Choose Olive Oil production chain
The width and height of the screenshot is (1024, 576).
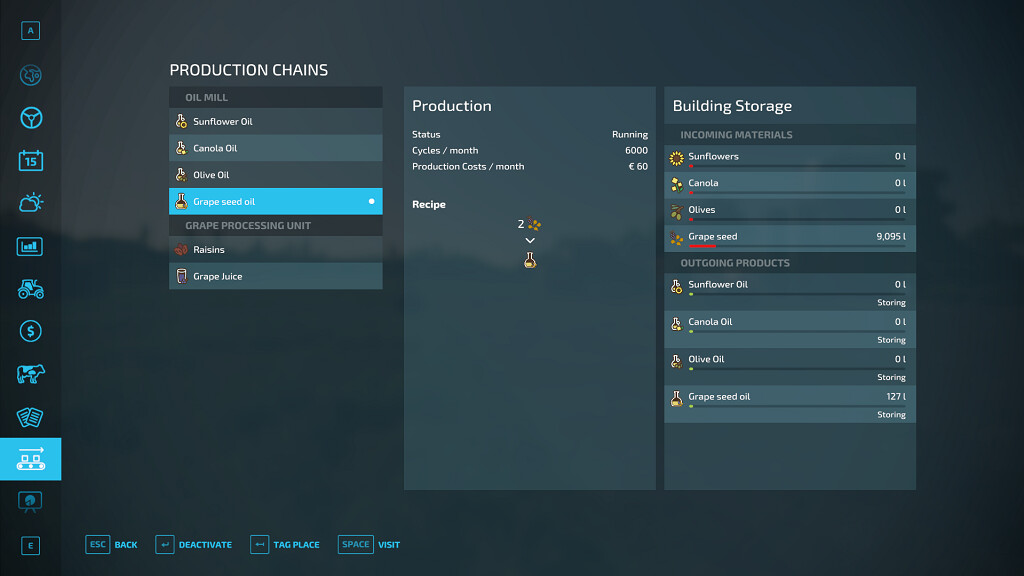[275, 175]
